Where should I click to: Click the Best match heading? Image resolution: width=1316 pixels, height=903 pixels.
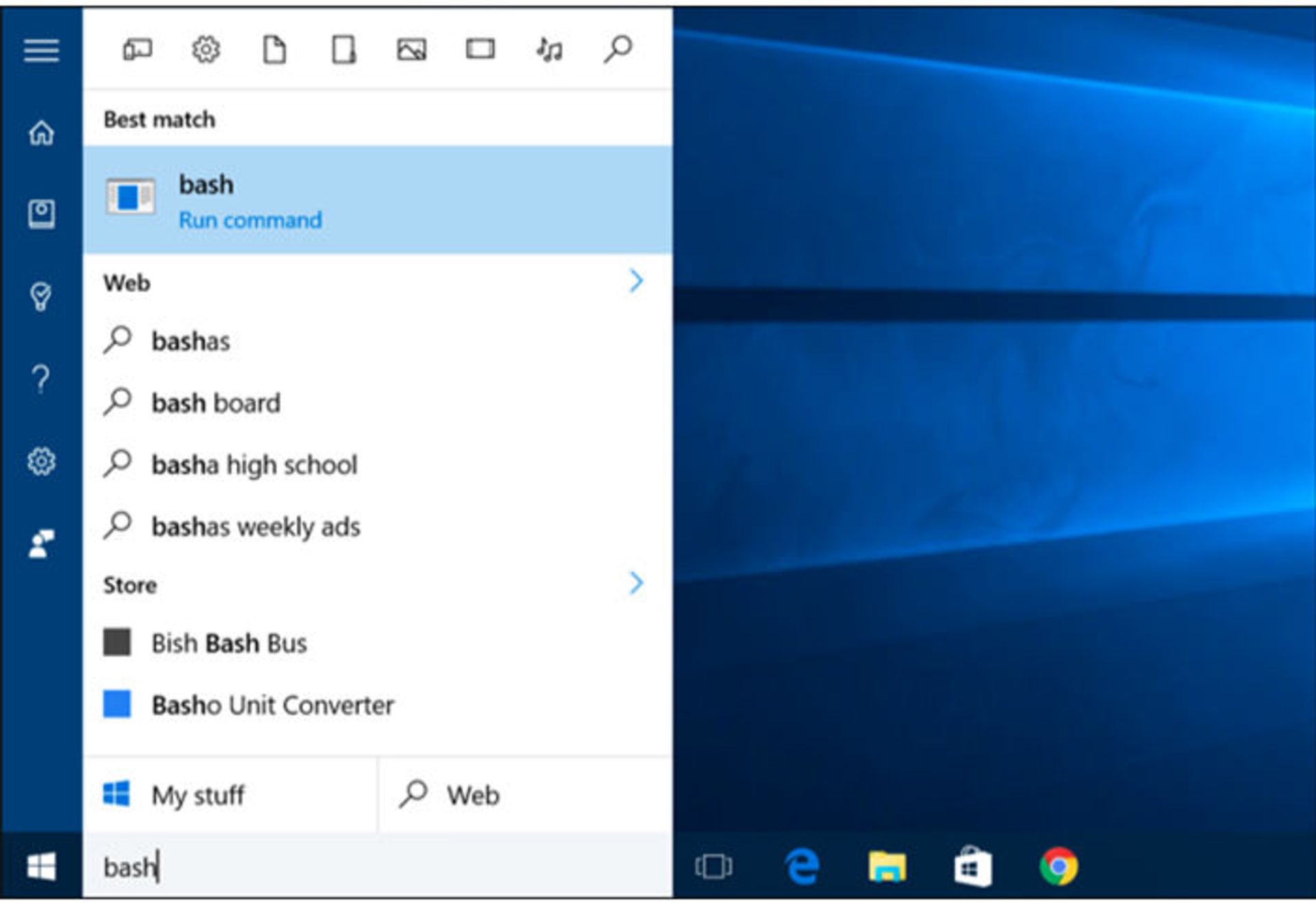[159, 119]
